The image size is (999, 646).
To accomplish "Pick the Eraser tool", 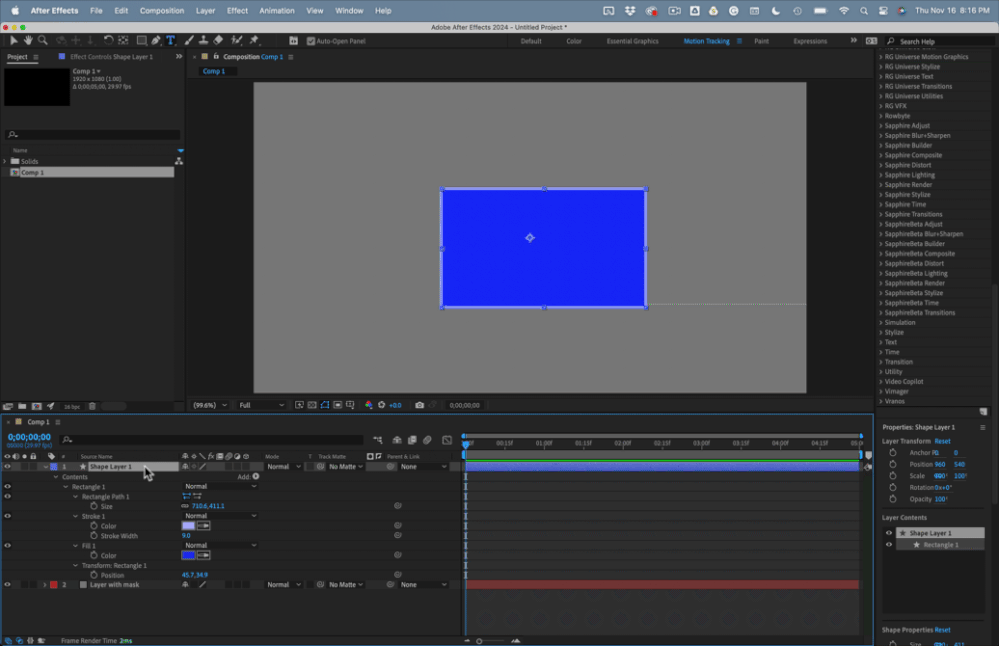I will click(x=219, y=41).
